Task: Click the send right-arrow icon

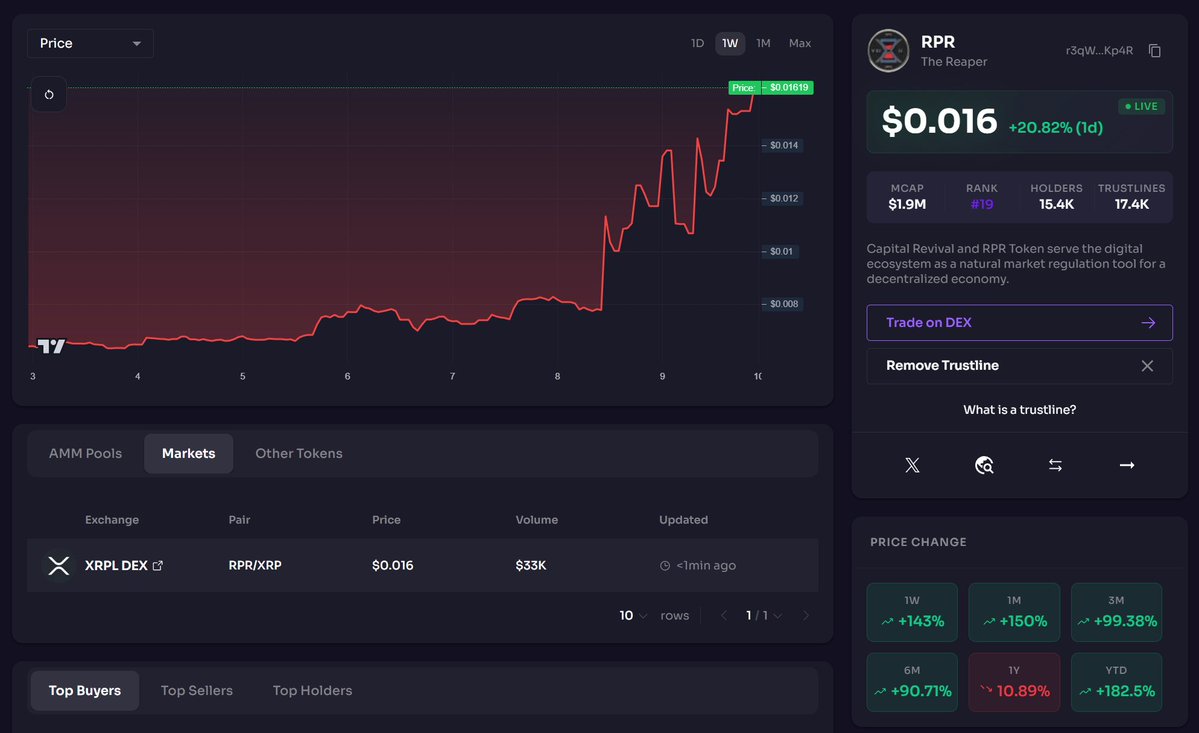Action: [1127, 465]
